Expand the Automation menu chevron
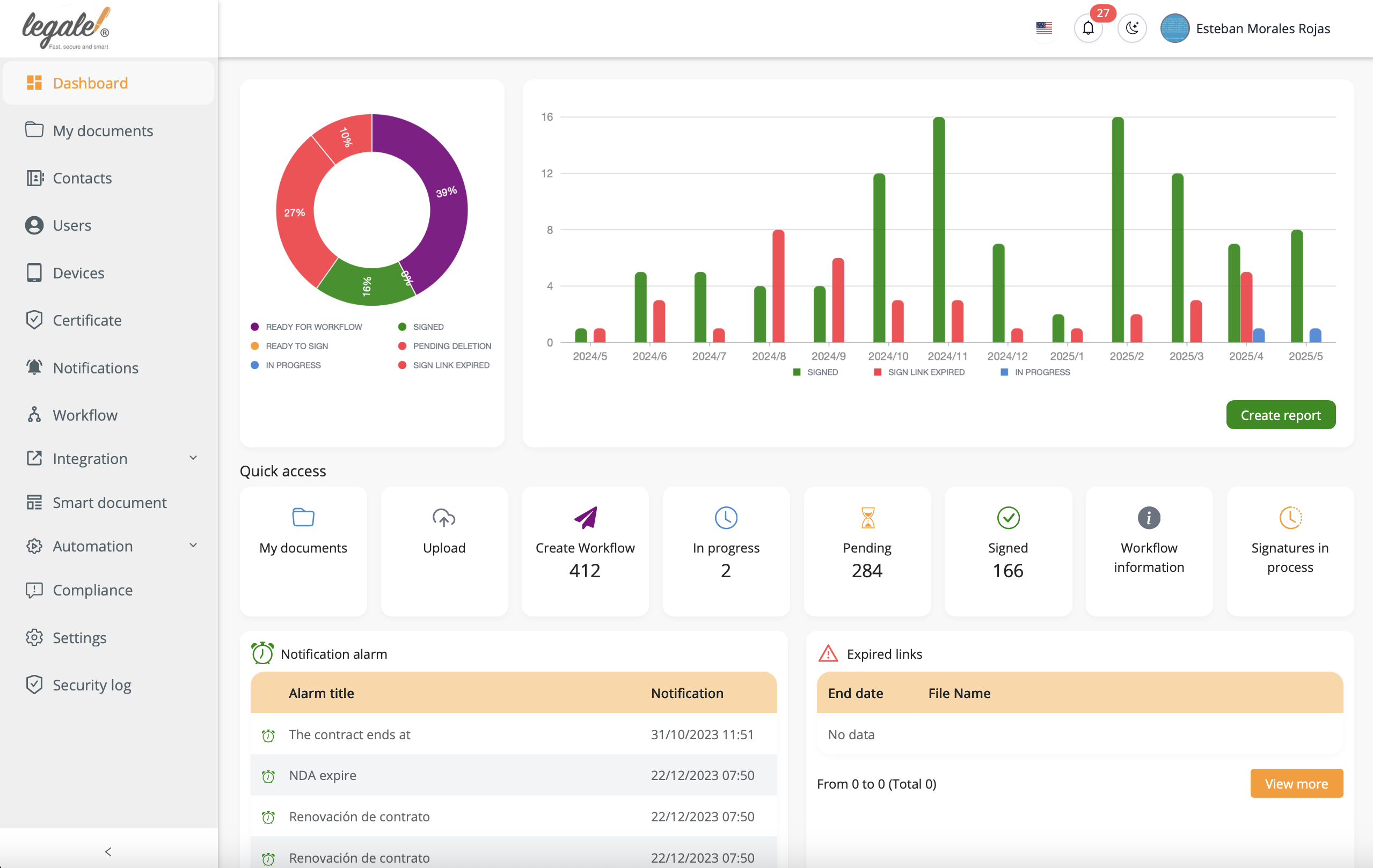Viewport: 1373px width, 868px height. (x=193, y=546)
